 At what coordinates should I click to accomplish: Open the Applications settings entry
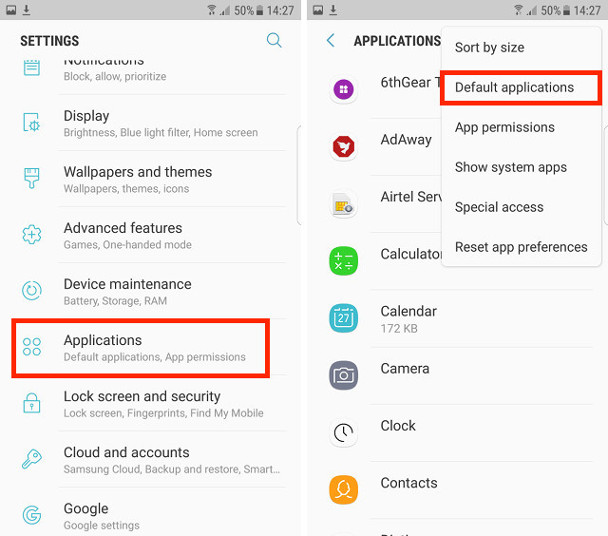tap(140, 348)
